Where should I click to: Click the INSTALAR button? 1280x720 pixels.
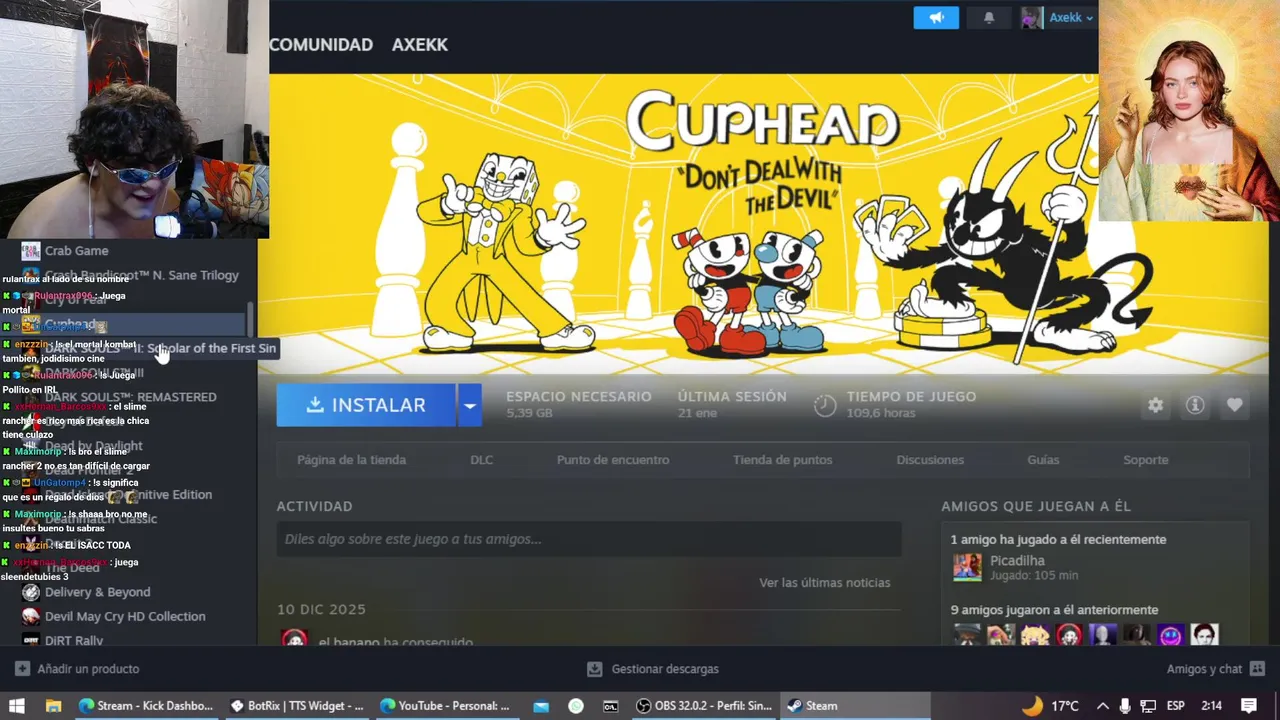366,405
